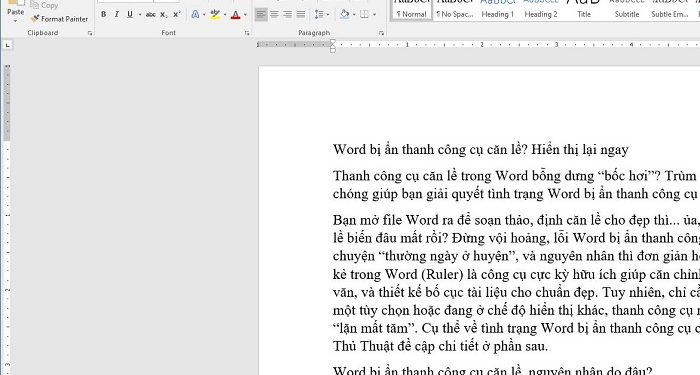Apply text highlight color
The image size is (700, 375).
[x=215, y=14]
